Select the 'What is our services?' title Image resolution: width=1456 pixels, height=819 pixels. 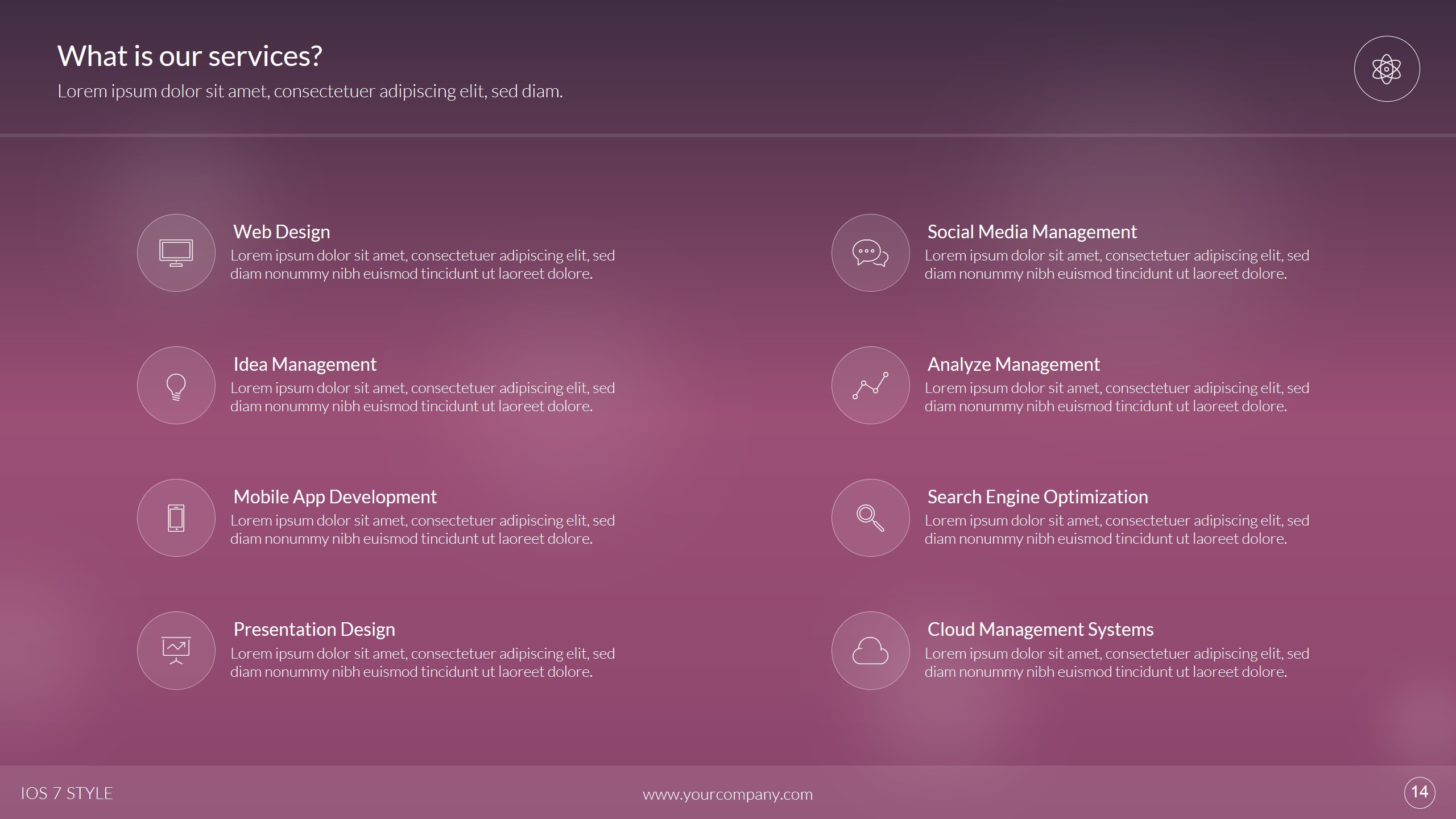point(190,56)
